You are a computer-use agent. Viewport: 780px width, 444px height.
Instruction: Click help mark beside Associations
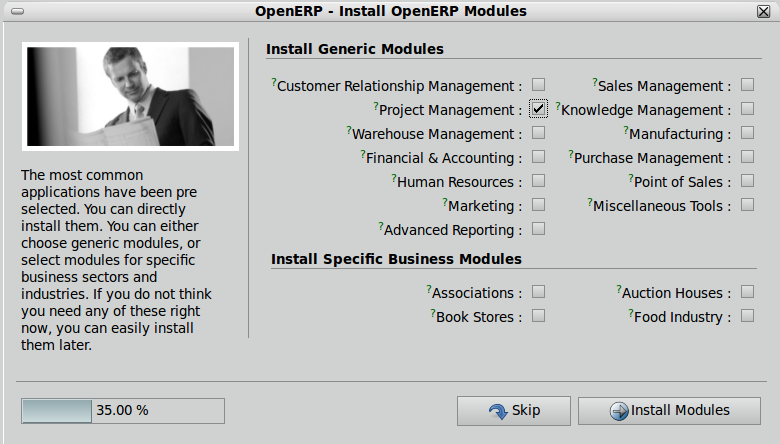[428, 289]
